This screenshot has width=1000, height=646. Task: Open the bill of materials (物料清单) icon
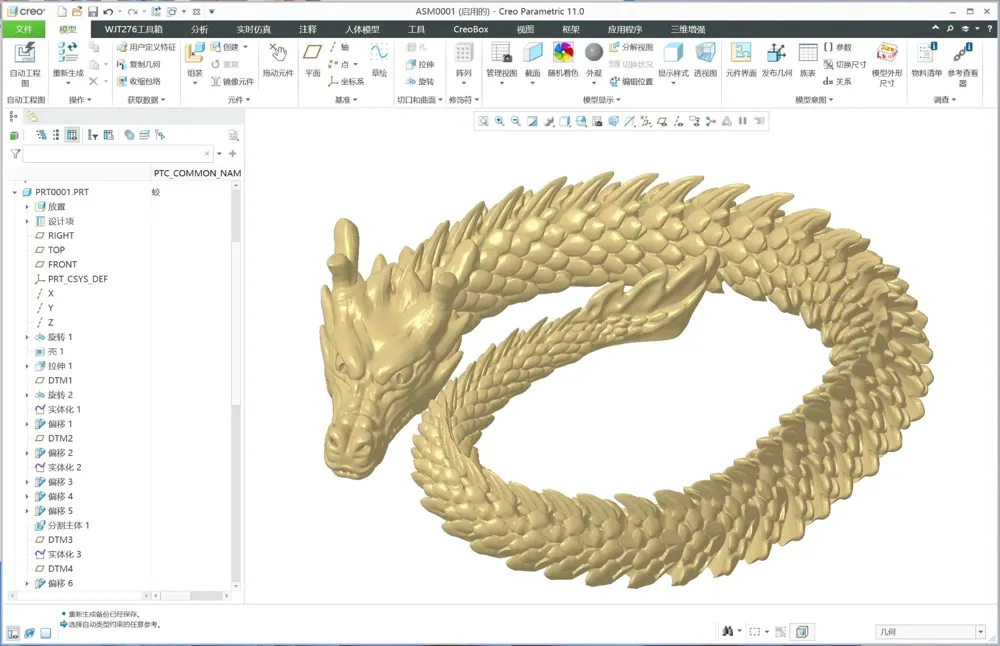tap(926, 61)
